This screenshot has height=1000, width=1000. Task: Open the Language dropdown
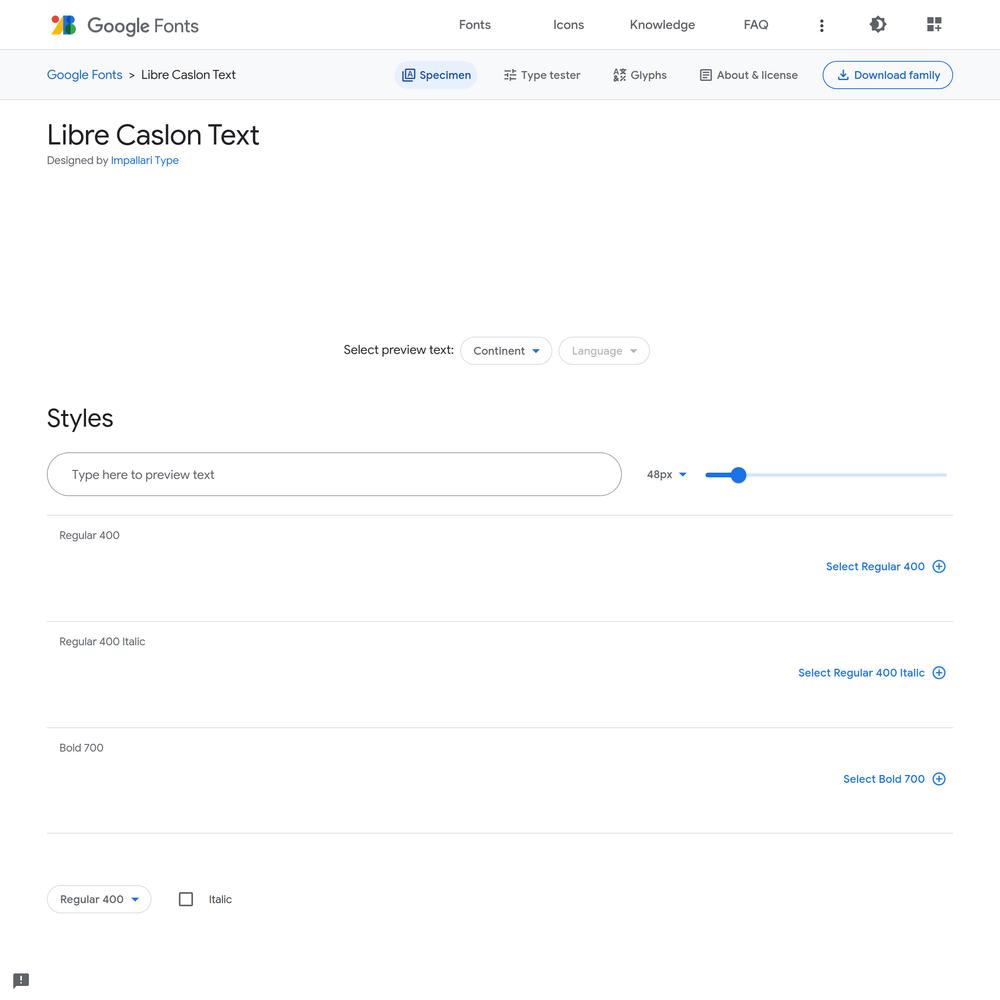coord(604,351)
